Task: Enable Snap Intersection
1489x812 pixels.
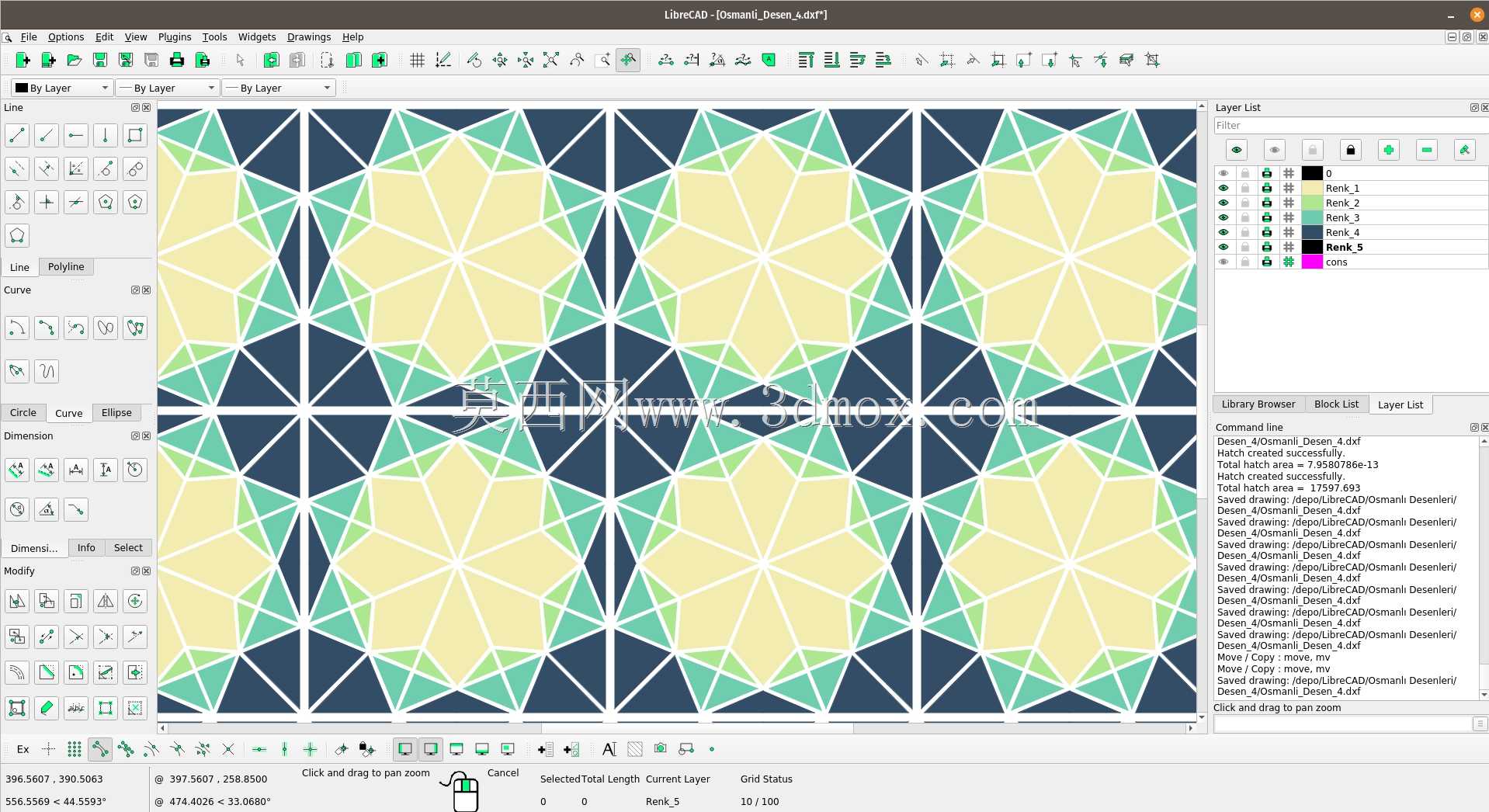Action: pyautogui.click(x=228, y=749)
